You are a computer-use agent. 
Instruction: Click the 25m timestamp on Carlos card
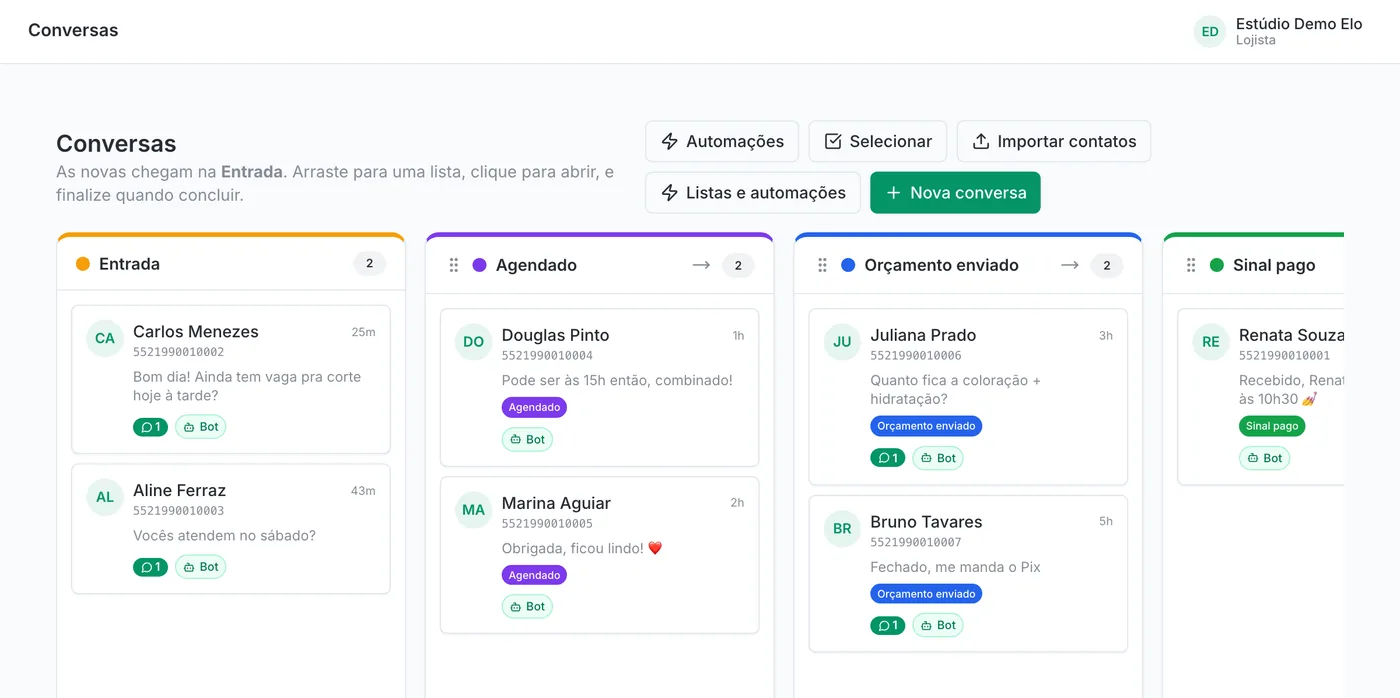(x=363, y=332)
